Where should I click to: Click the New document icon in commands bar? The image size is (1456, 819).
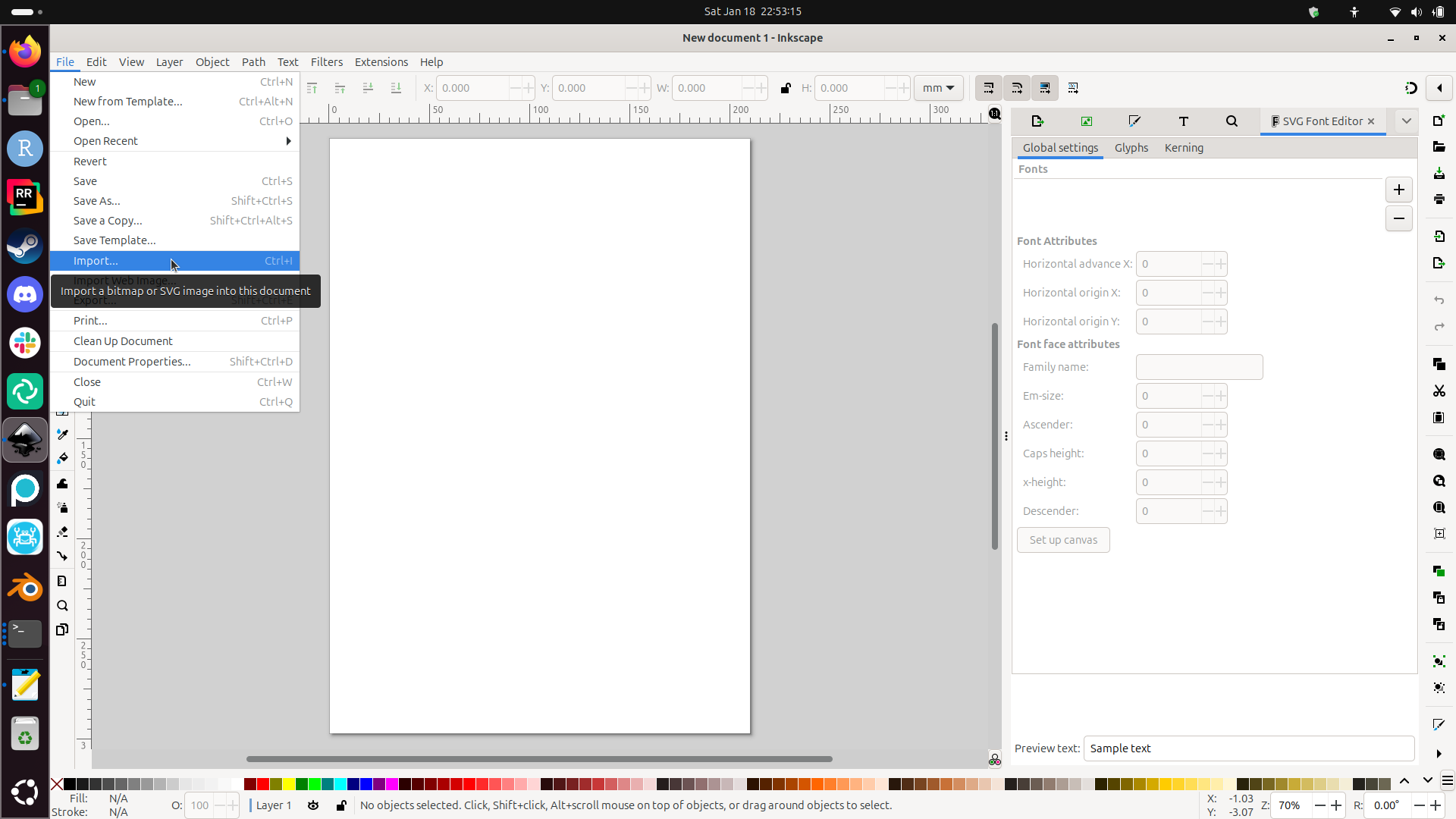pos(1439,121)
